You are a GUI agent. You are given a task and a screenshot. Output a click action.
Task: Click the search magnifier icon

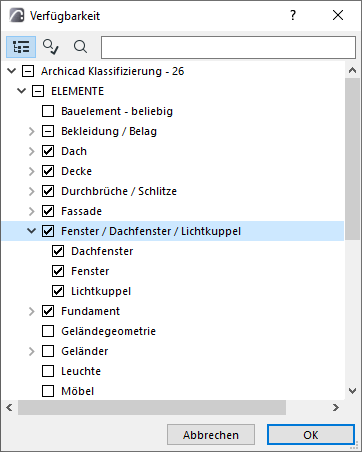(80, 47)
